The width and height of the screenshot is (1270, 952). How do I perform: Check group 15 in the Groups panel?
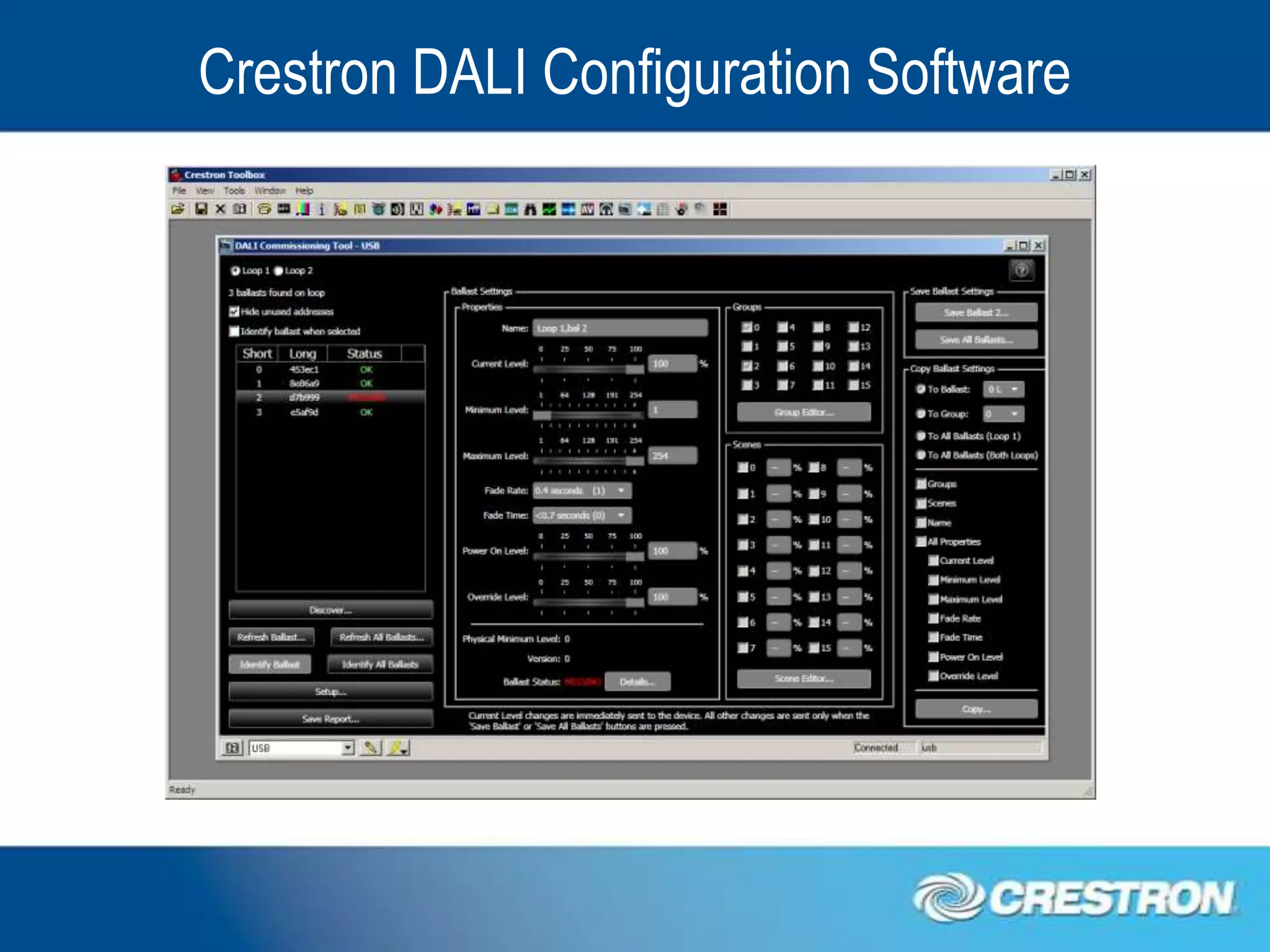pyautogui.click(x=854, y=385)
